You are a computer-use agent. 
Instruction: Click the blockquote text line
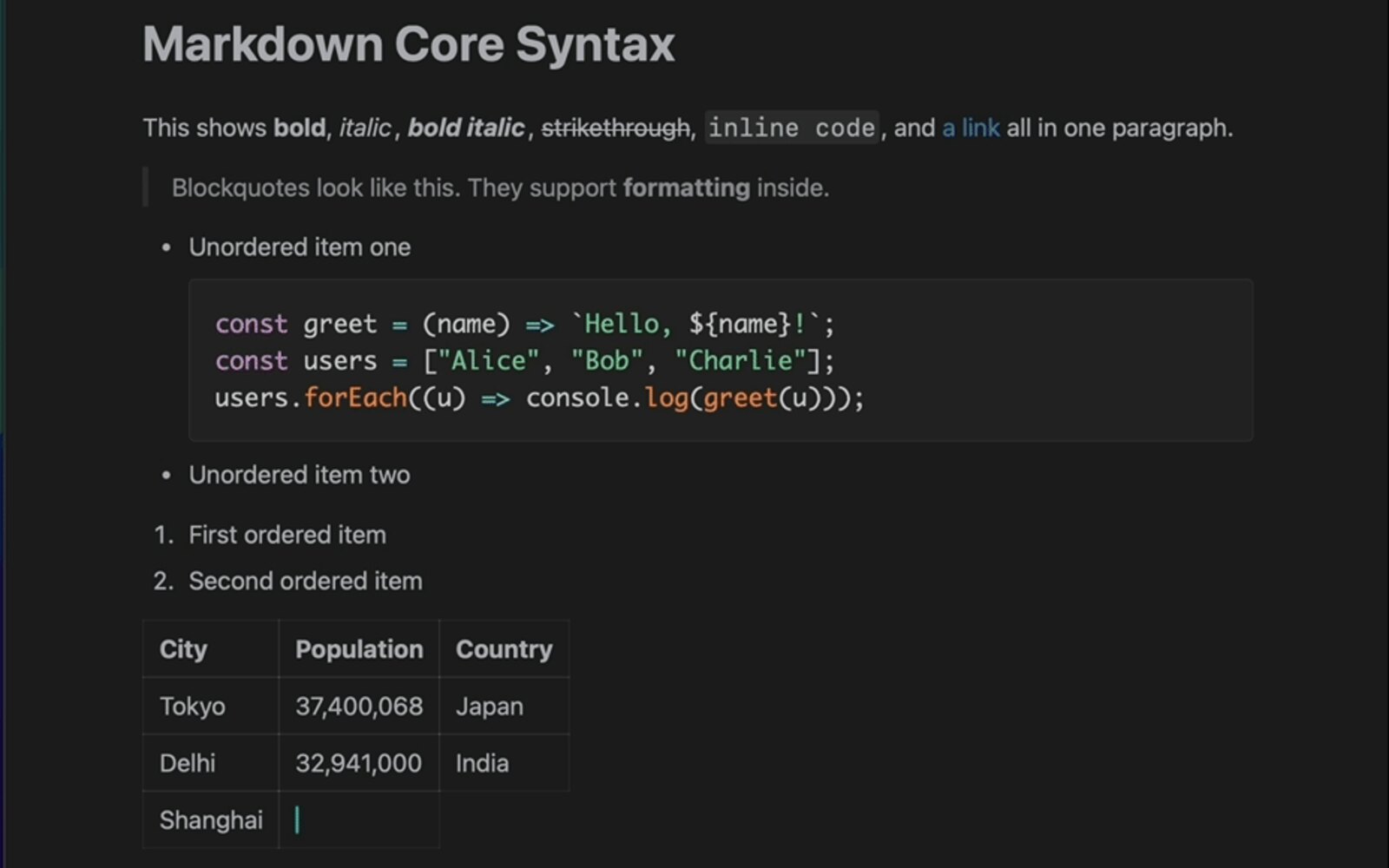pos(500,187)
